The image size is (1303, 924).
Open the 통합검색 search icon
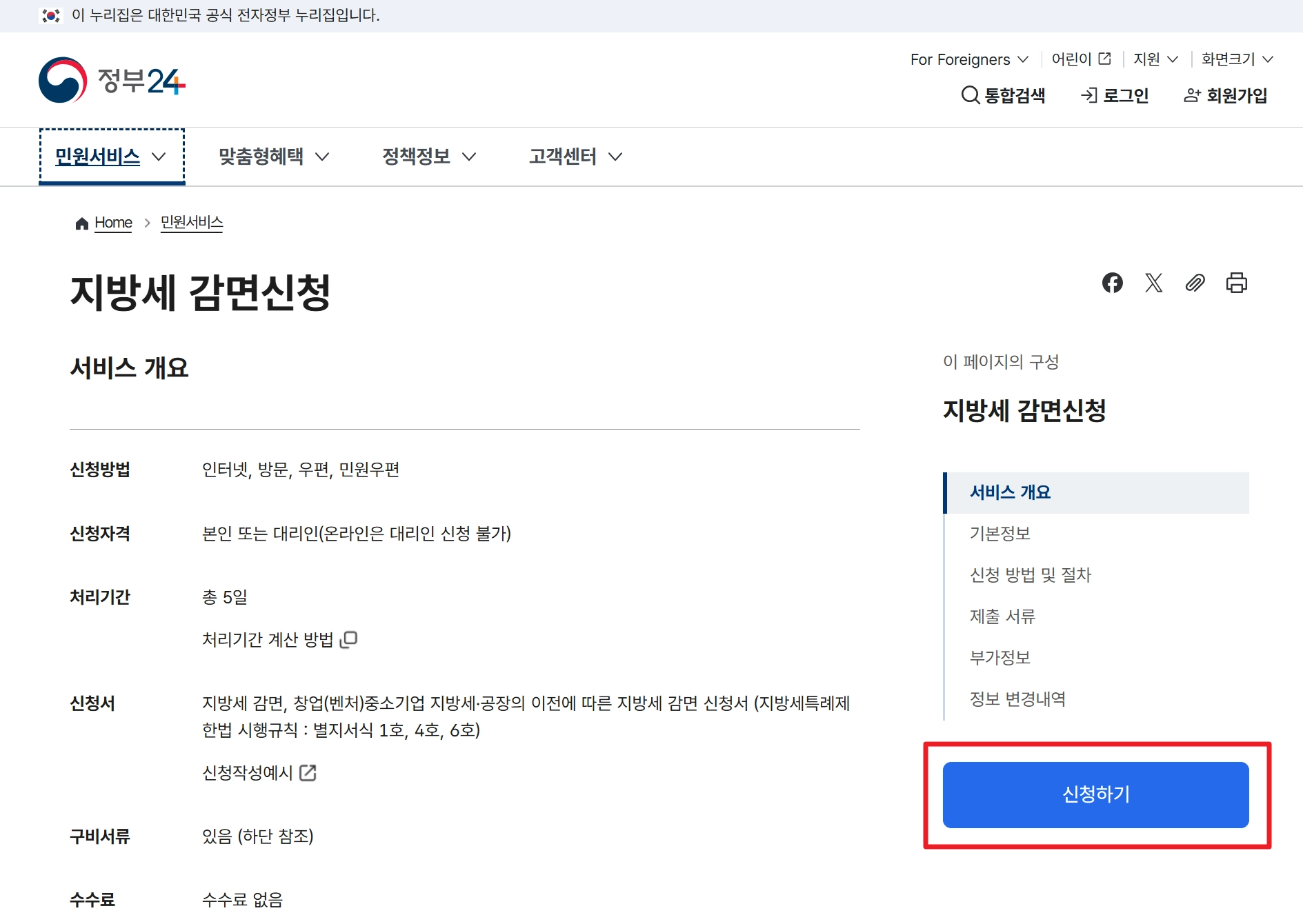971,96
